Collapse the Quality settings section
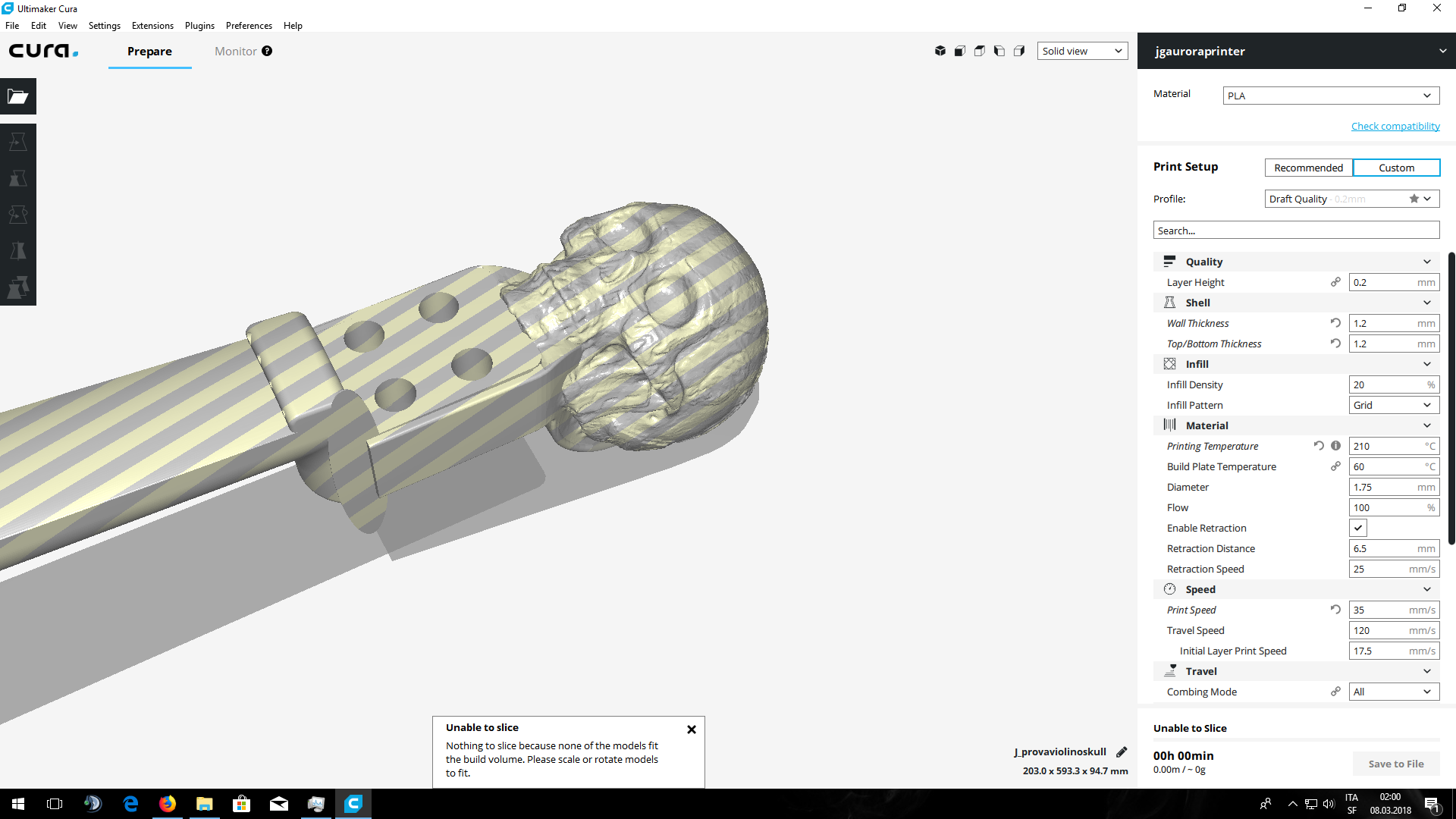 coord(1296,262)
